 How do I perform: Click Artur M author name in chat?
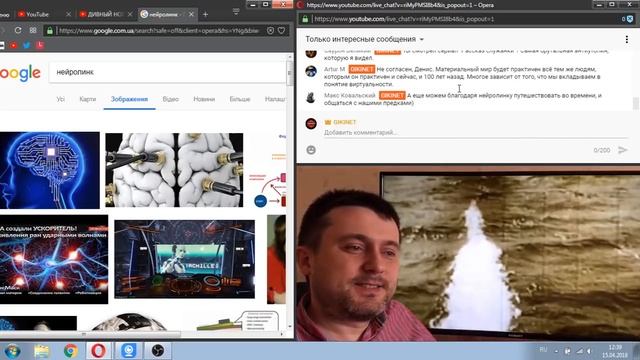[x=335, y=69]
